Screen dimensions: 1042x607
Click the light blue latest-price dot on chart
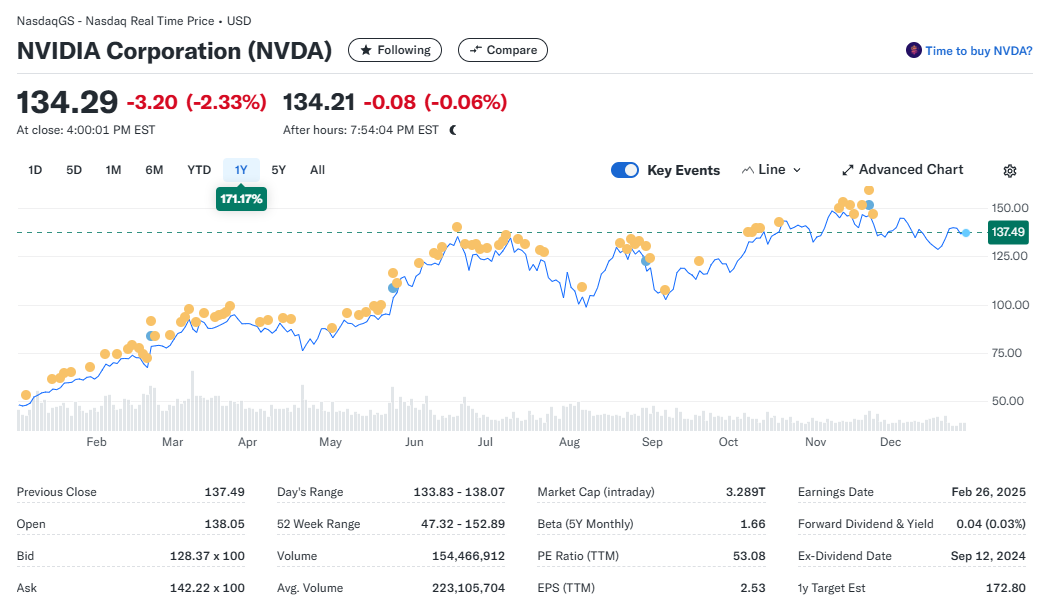pyautogui.click(x=966, y=233)
